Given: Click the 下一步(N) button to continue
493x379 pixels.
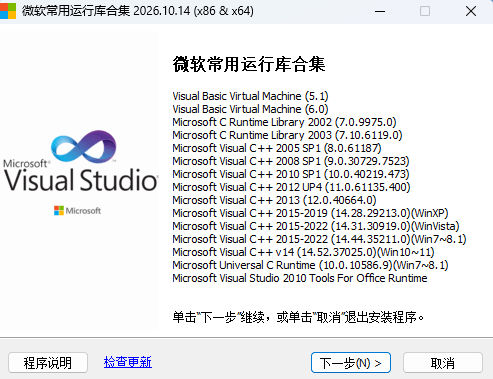Looking at the screenshot, I should 351,362.
